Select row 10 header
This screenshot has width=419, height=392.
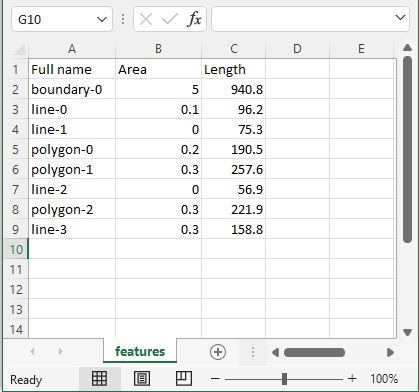pyautogui.click(x=15, y=249)
